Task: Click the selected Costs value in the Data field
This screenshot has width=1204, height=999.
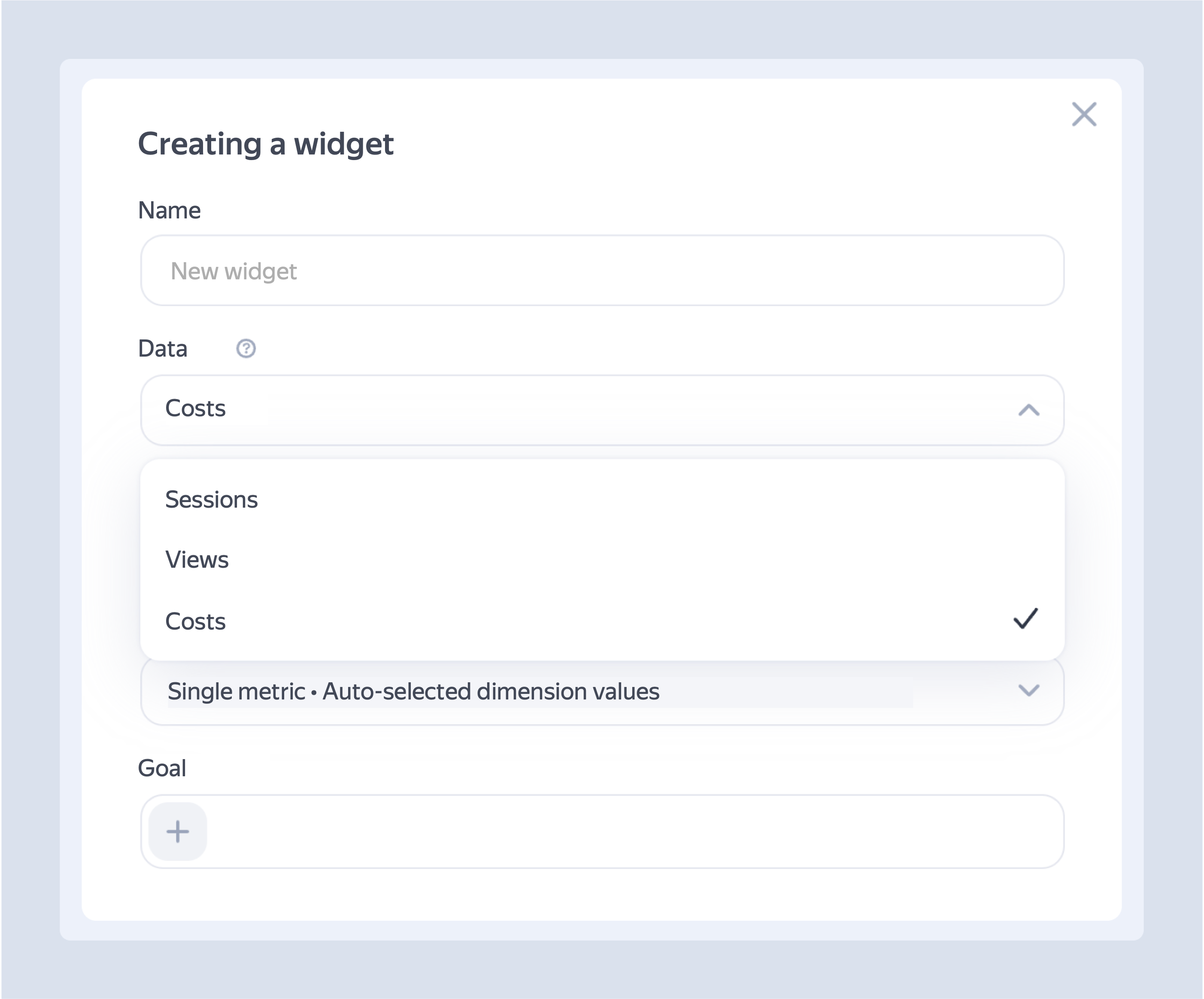Action: point(195,409)
